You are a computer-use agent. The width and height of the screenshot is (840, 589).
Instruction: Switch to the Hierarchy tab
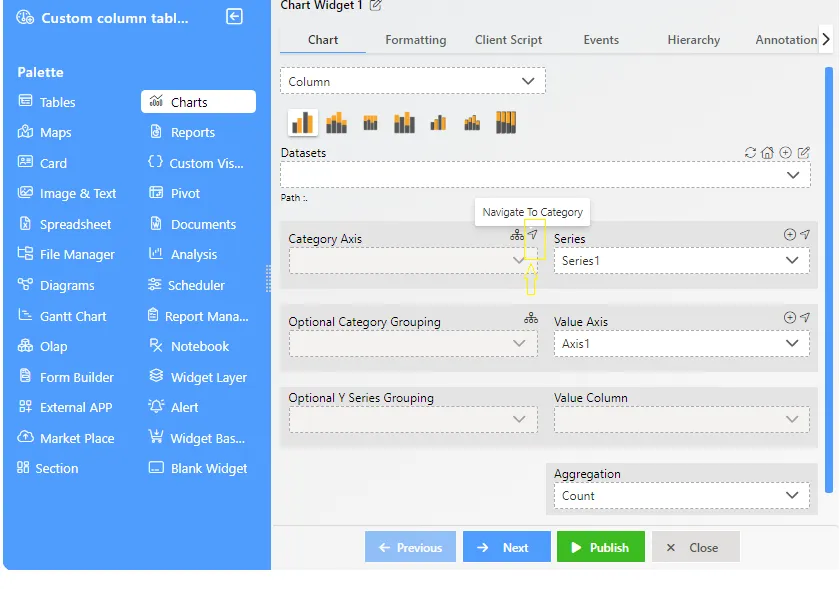(x=694, y=40)
